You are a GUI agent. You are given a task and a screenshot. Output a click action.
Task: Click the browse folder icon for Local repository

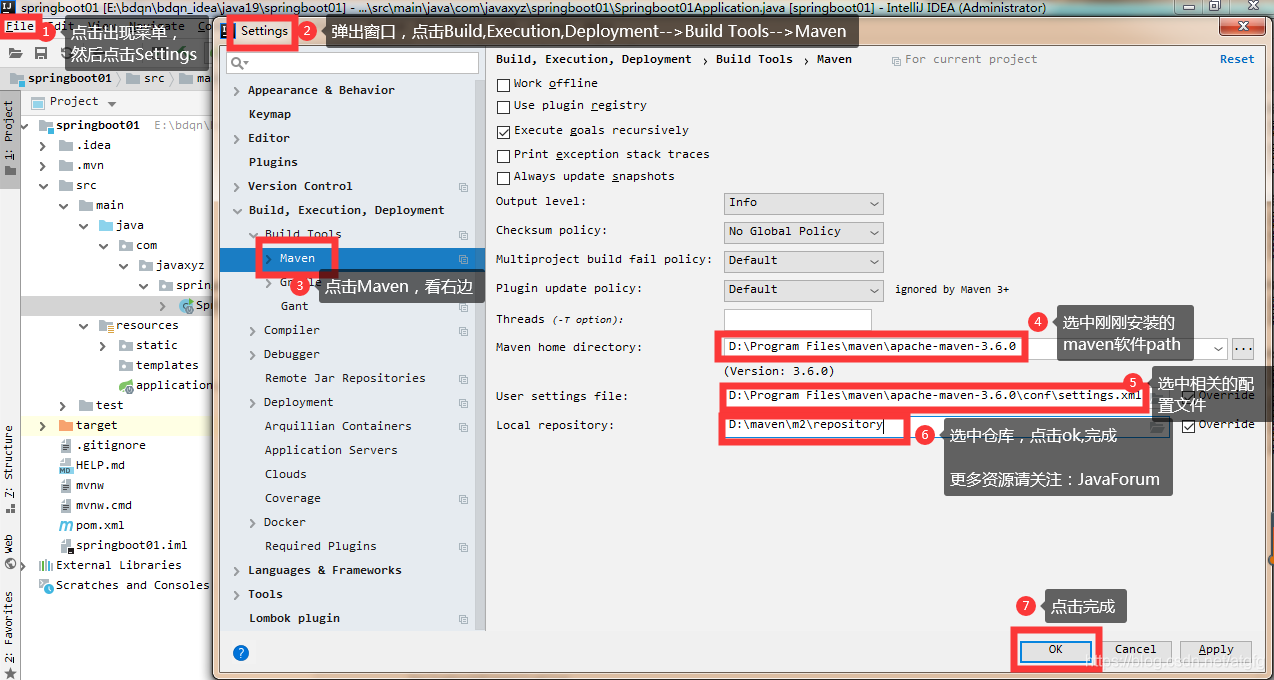pos(1158,426)
